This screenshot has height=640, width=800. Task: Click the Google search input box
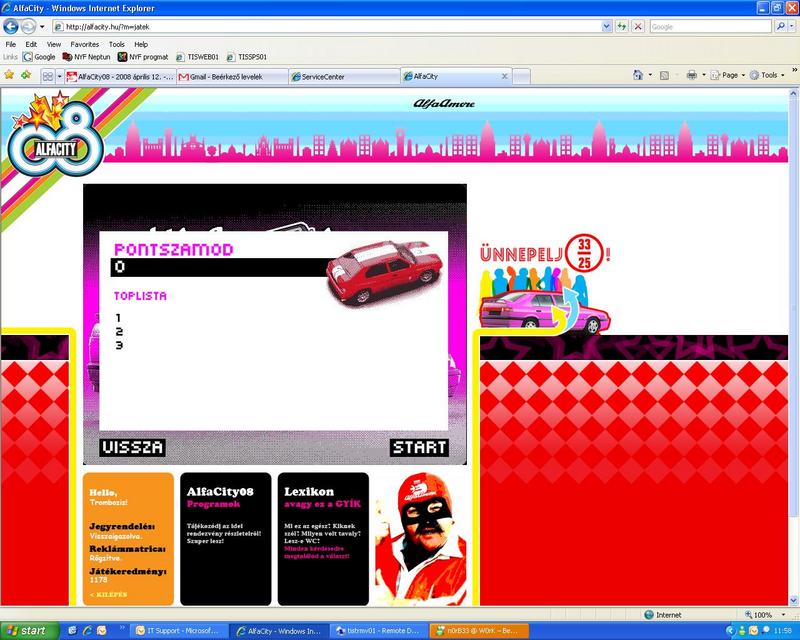[x=710, y=27]
